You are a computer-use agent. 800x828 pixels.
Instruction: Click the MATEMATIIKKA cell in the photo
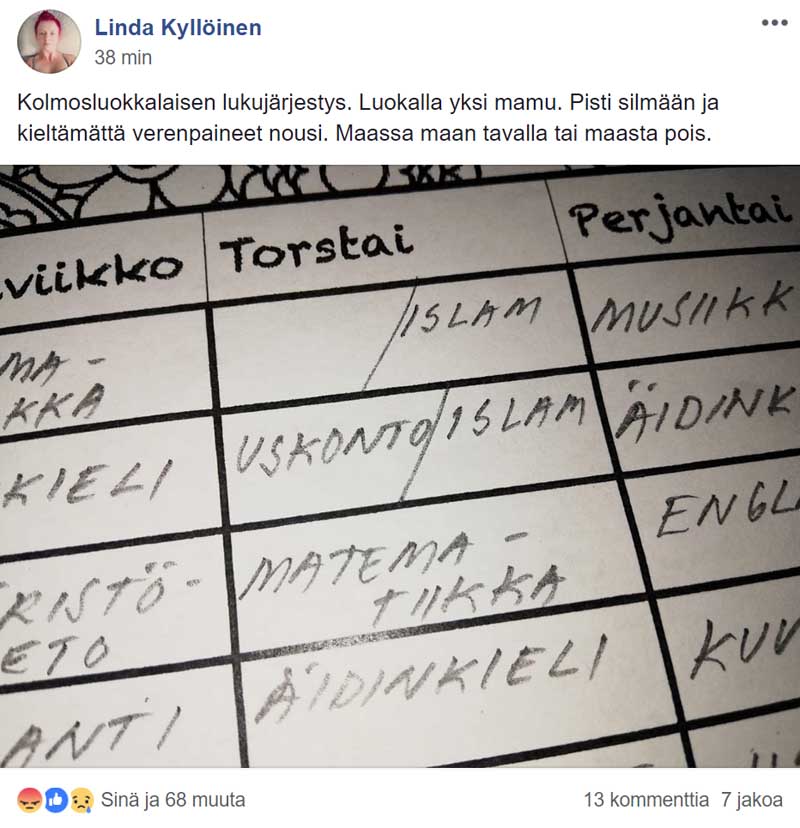point(402,577)
